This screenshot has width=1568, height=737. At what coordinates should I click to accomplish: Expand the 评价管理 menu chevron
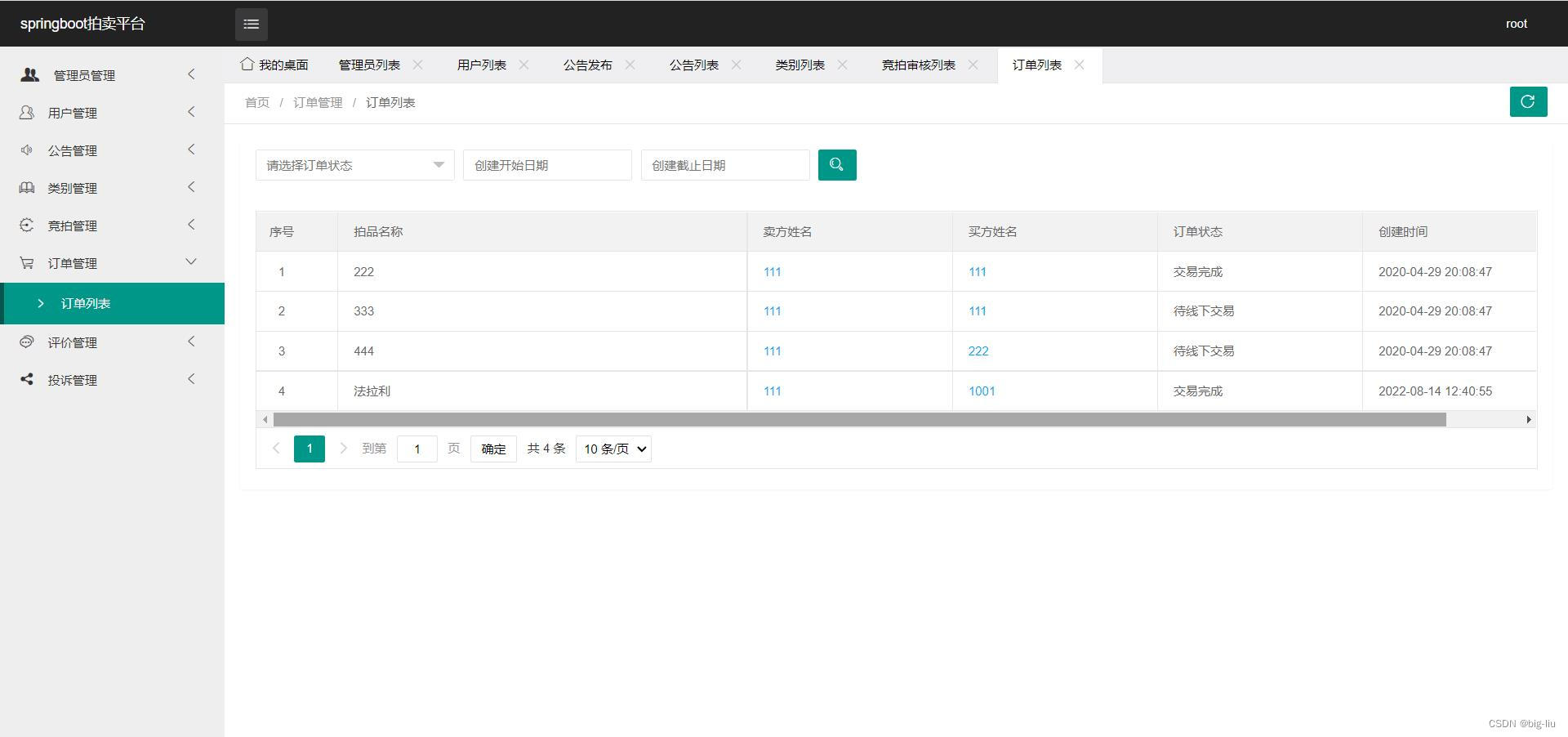coord(191,342)
